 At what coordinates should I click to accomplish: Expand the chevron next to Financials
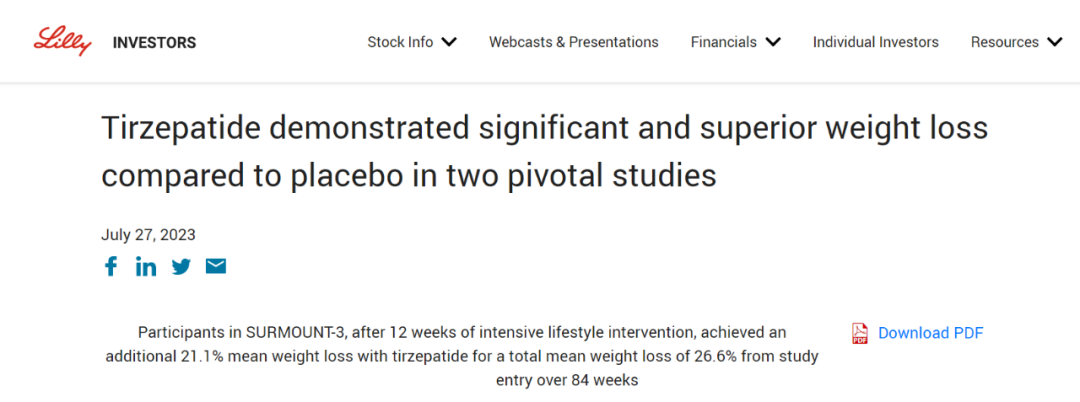coord(773,42)
